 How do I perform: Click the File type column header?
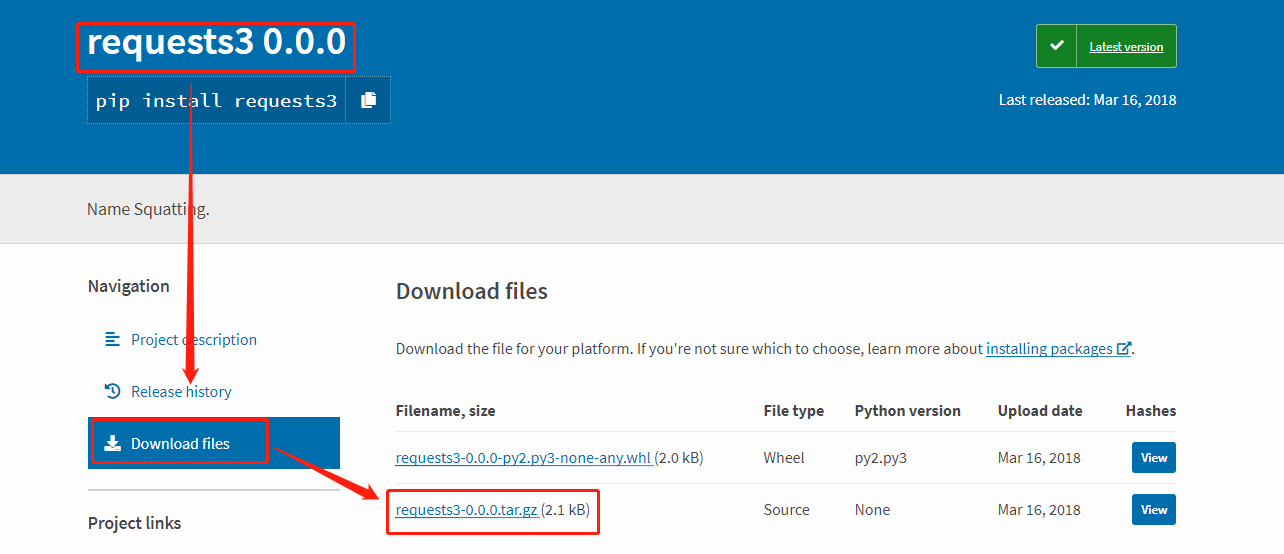click(x=794, y=411)
